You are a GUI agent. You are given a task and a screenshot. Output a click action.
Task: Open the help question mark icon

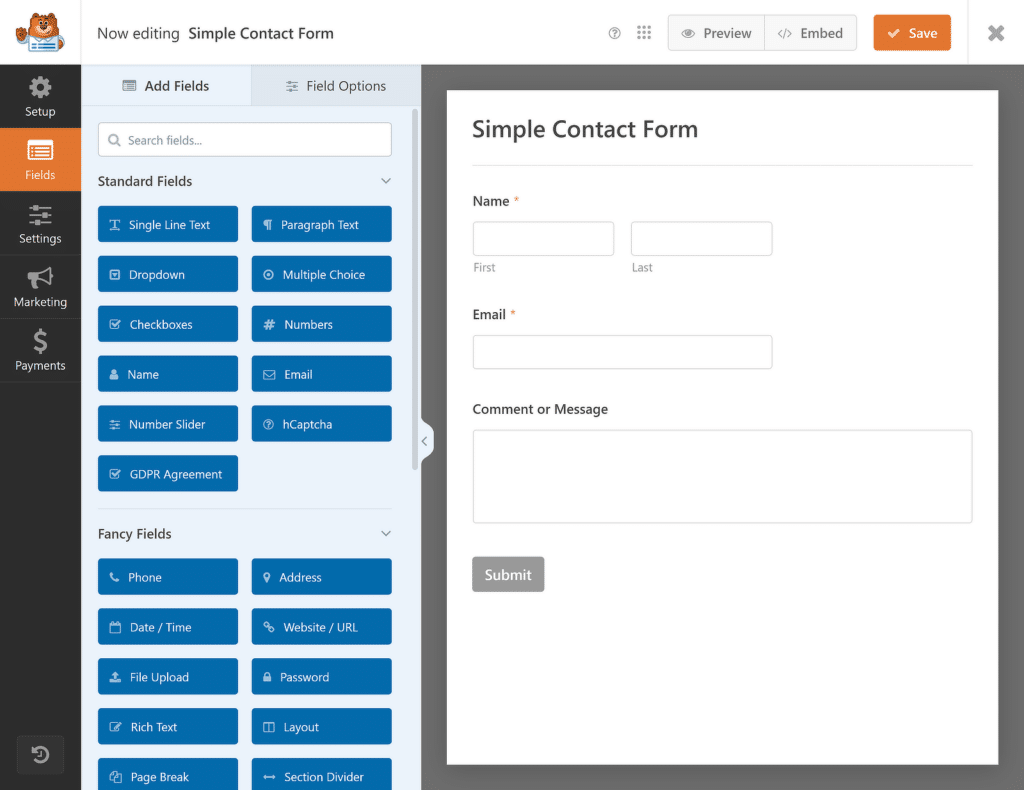click(615, 33)
